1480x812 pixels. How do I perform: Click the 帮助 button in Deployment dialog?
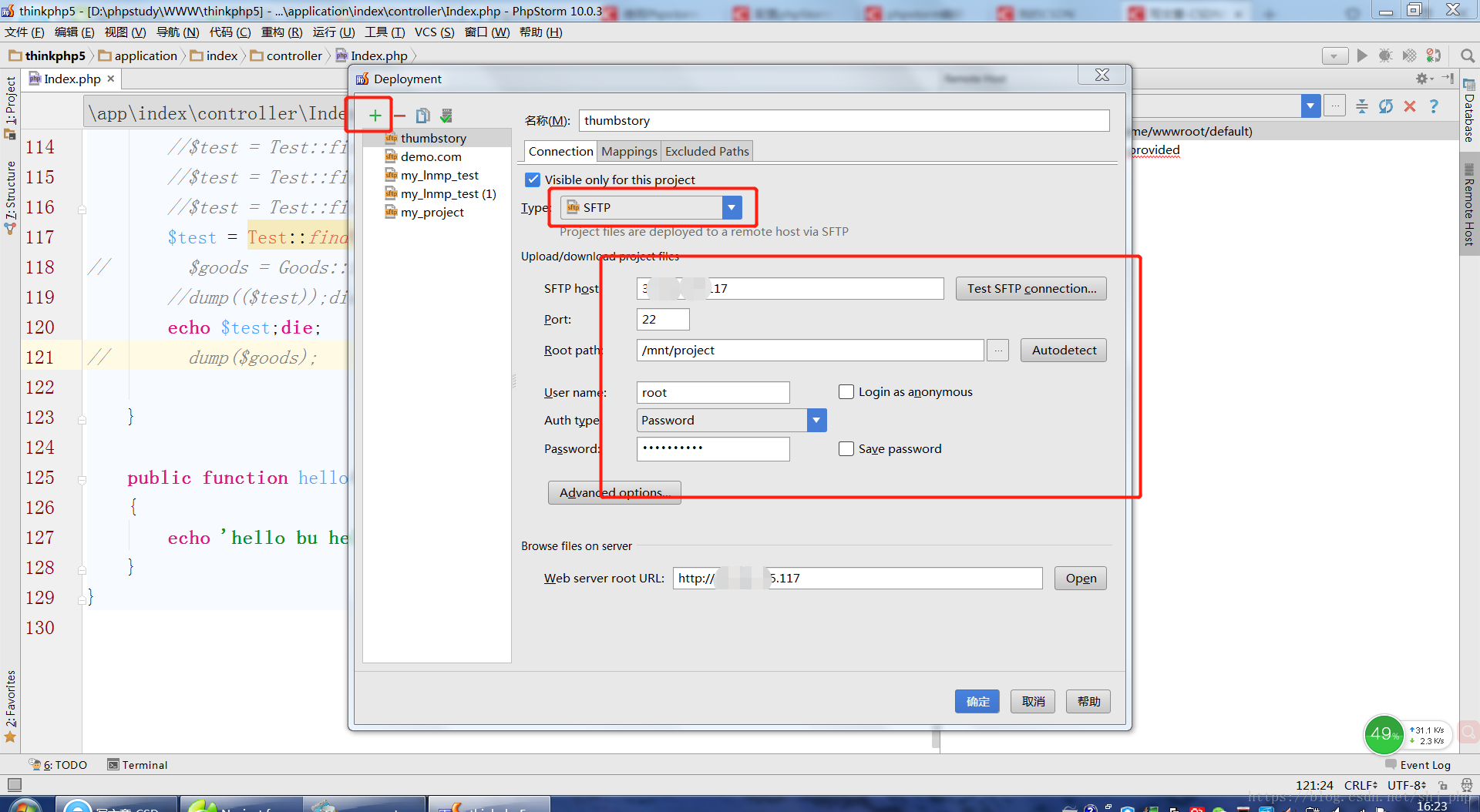coord(1088,702)
